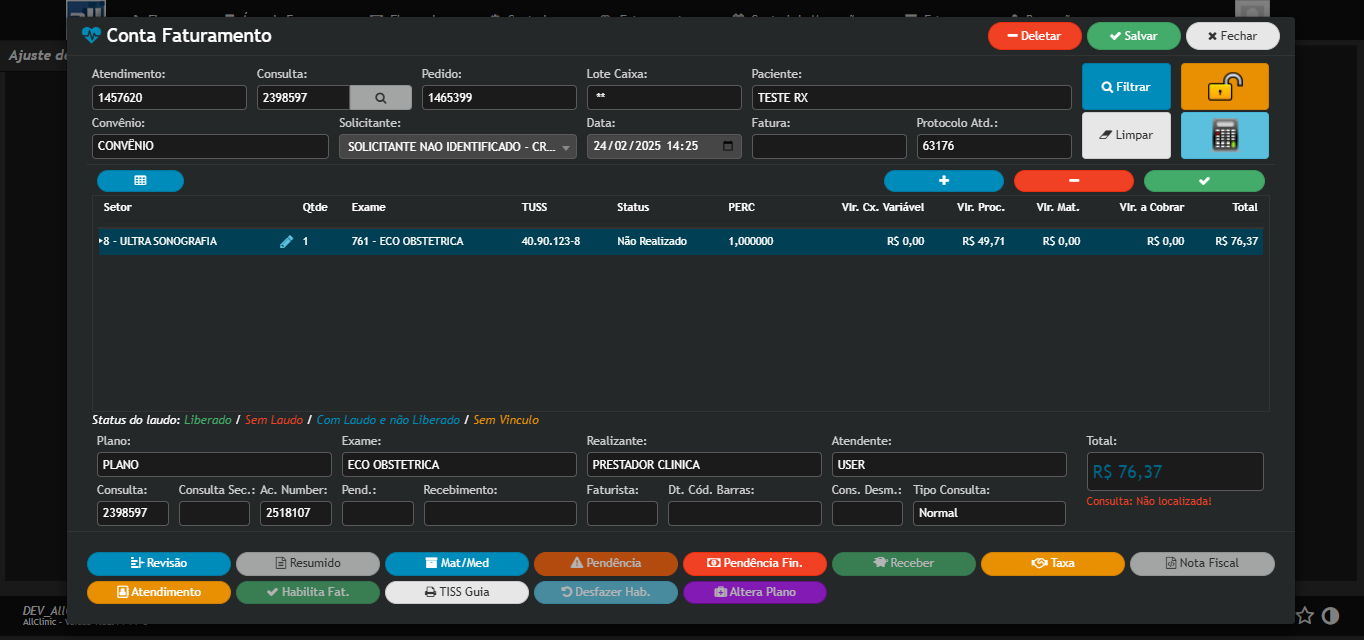The image size is (1364, 640).
Task: Click the Altera Plano button
Action: click(x=754, y=592)
